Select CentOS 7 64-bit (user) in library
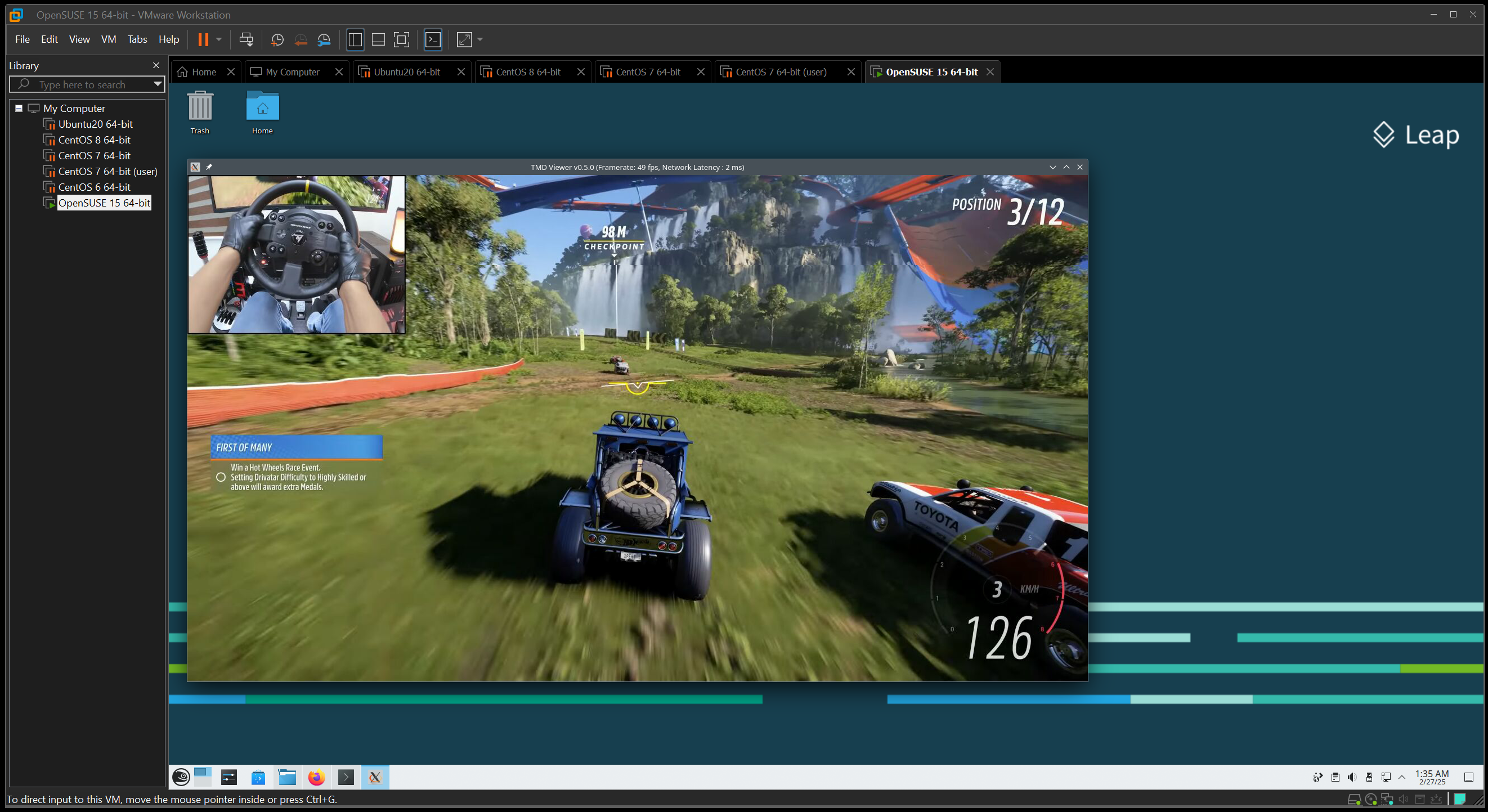Image resolution: width=1488 pixels, height=812 pixels. pos(107,172)
